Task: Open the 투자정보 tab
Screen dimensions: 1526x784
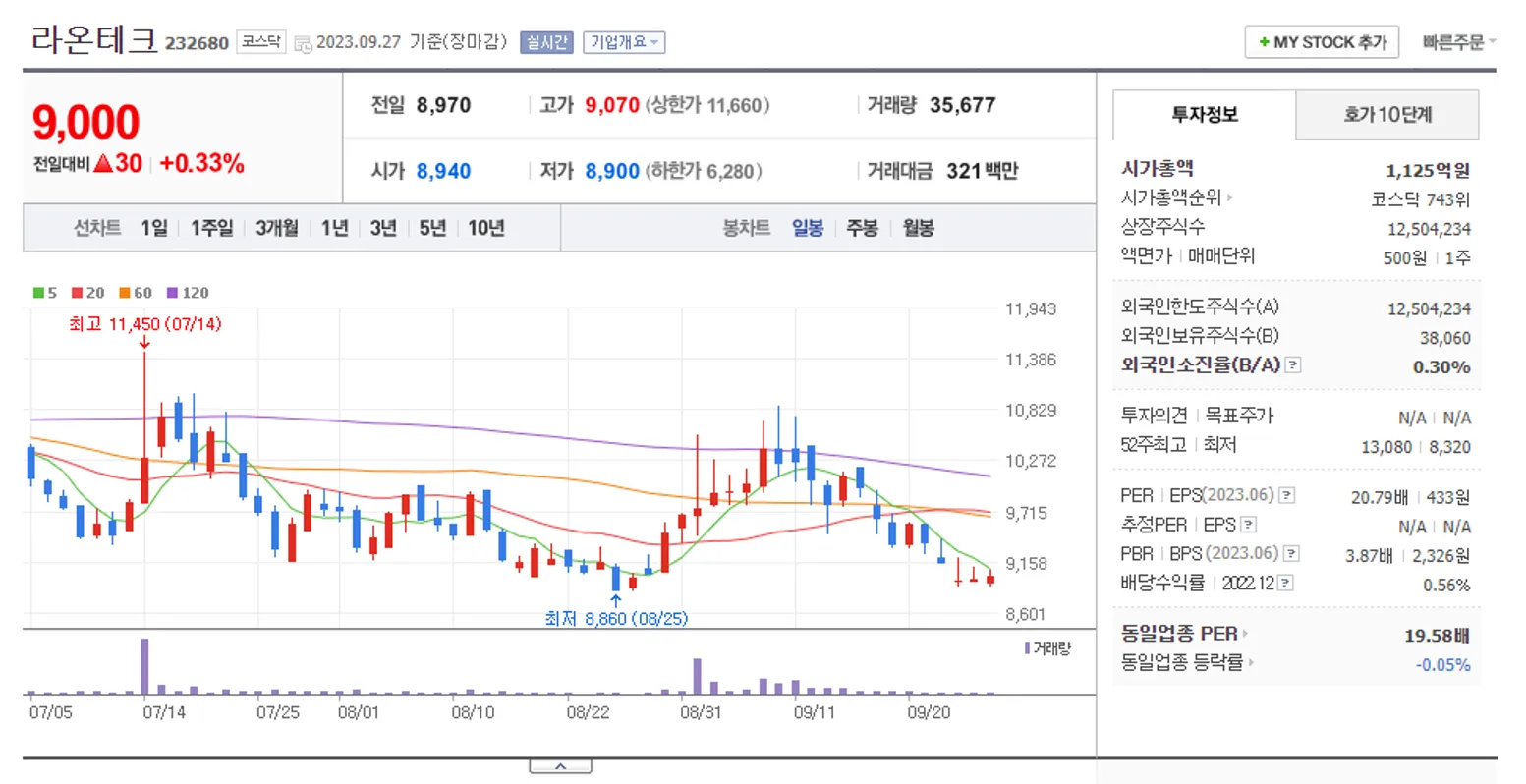Action: pyautogui.click(x=1205, y=115)
